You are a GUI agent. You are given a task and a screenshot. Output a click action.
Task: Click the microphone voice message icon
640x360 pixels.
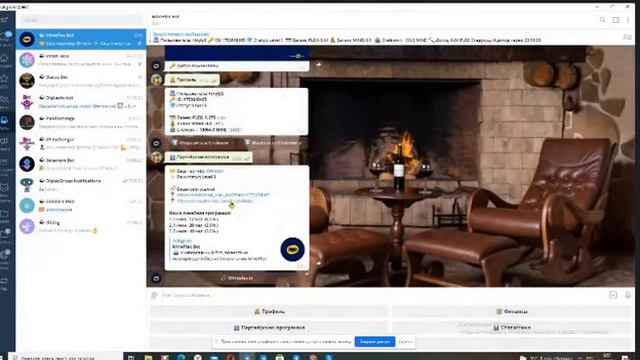(x=628, y=295)
